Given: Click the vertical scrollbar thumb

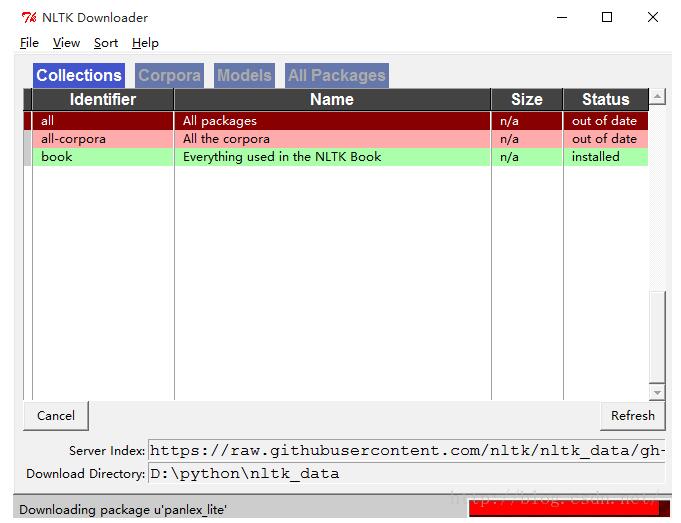Looking at the screenshot, I should coord(657,338).
